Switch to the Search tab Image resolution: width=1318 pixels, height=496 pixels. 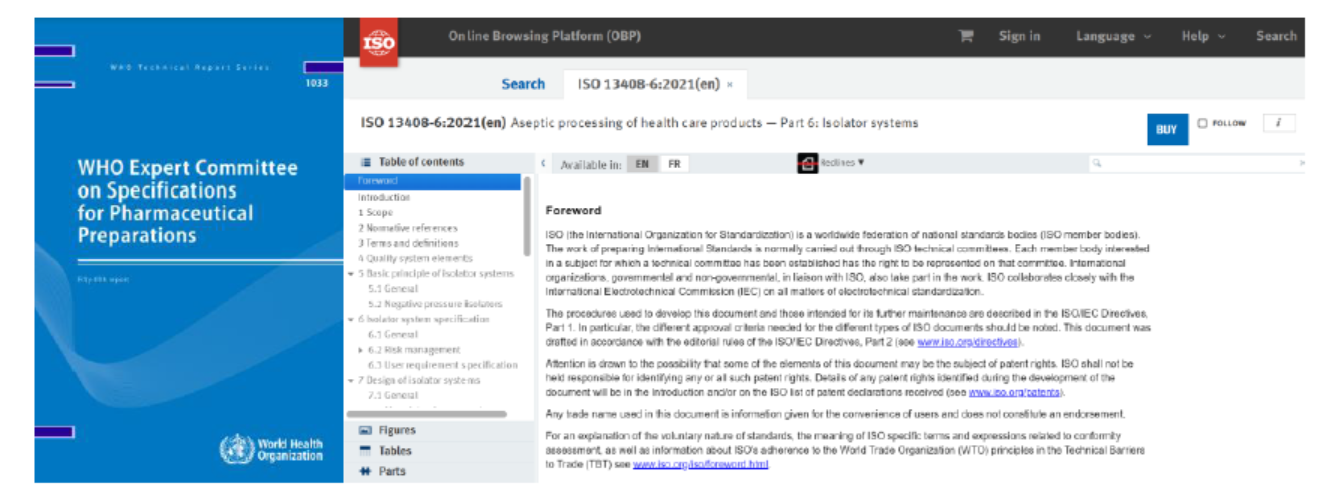tap(523, 84)
